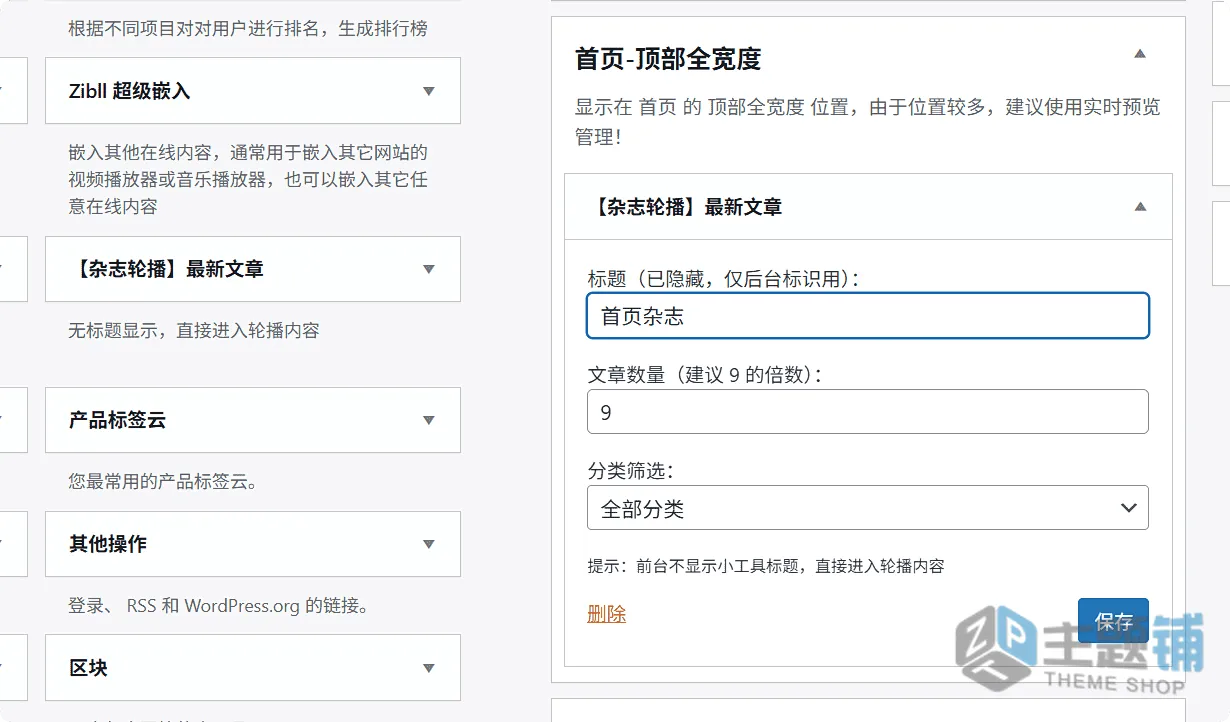Select the 其他操作 widget title
This screenshot has height=722, width=1230.
pos(107,545)
